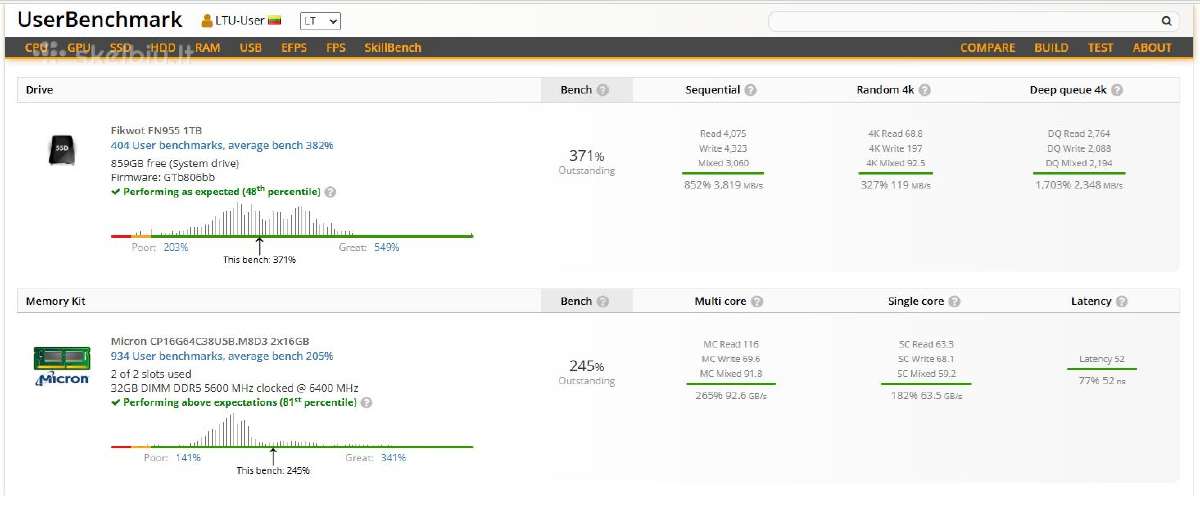The height and width of the screenshot is (531, 1200).
Task: Click help icon next to Memory Kit Bench
Action: coord(603,301)
